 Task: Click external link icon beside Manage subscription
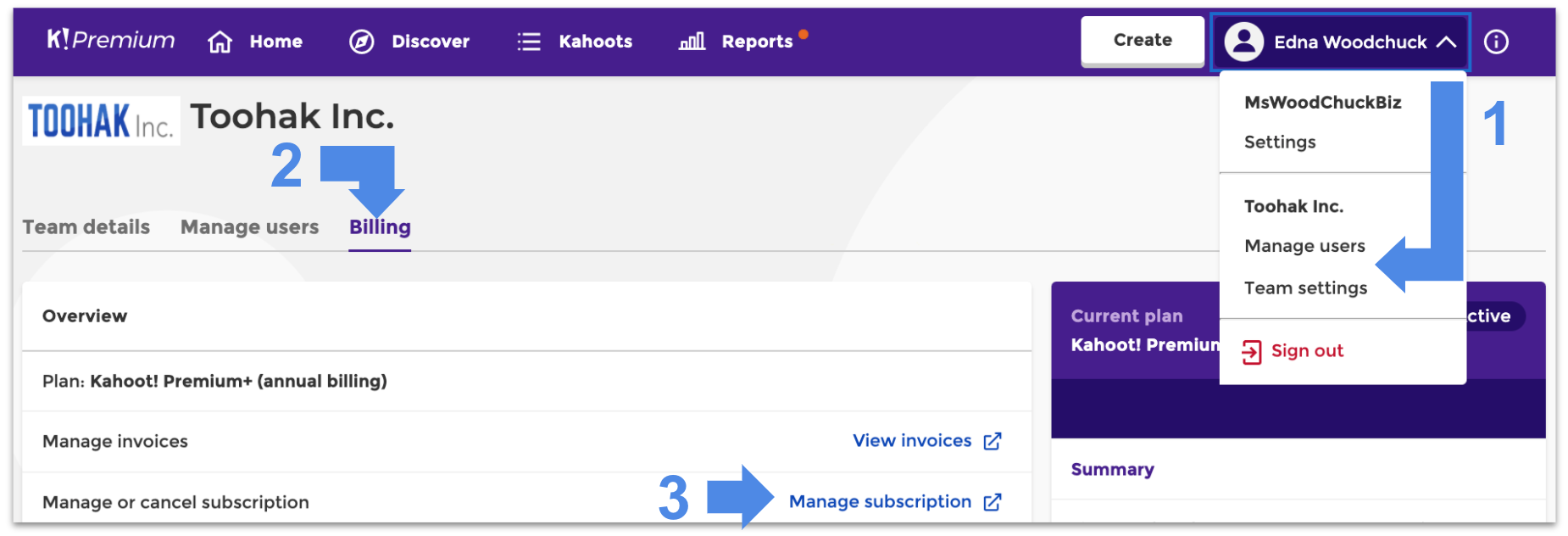(x=993, y=502)
